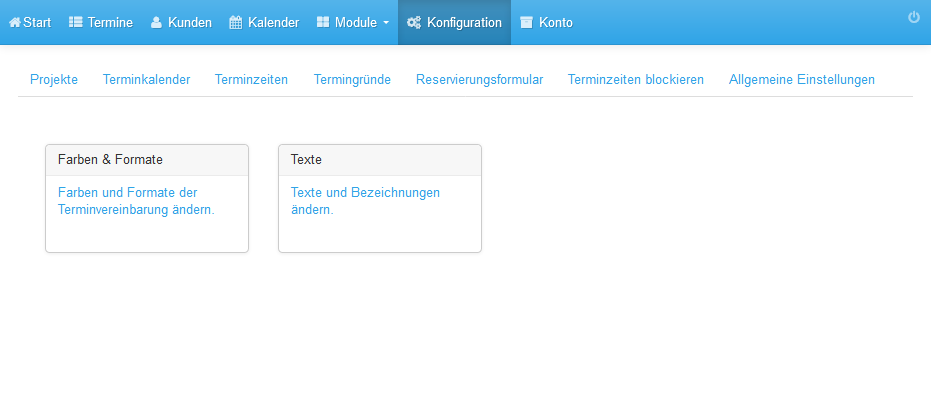Click the home icon beside Start
Image resolution: width=931 pixels, height=412 pixels.
(x=15, y=23)
